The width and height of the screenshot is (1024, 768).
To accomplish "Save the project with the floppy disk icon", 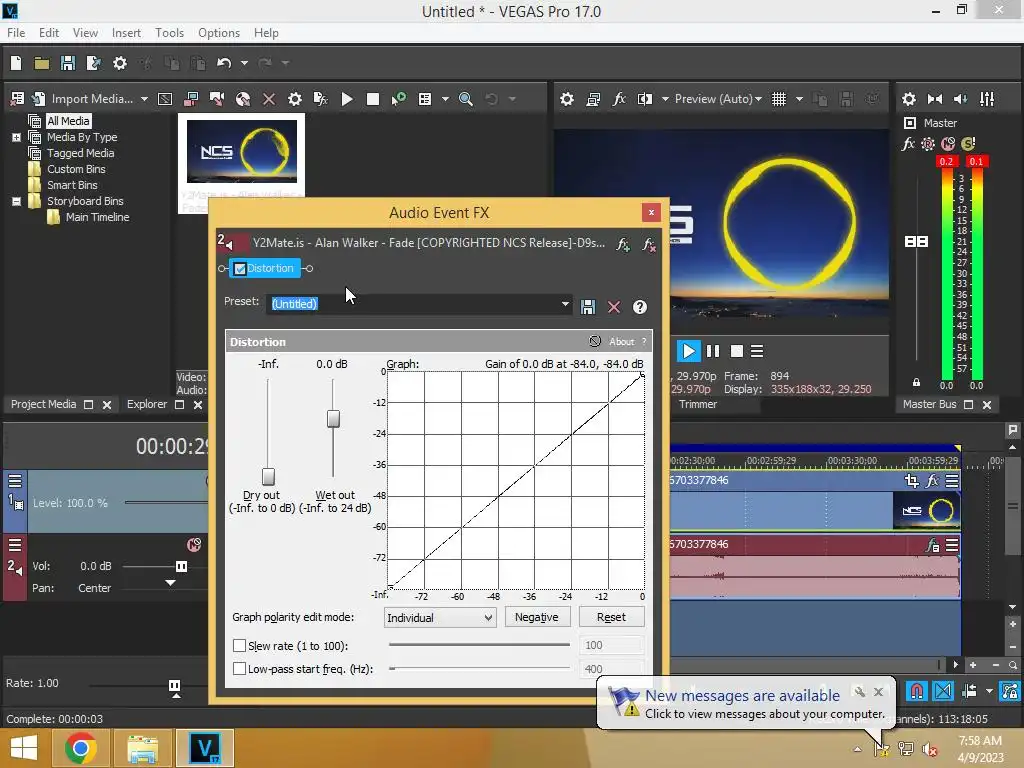I will point(67,63).
